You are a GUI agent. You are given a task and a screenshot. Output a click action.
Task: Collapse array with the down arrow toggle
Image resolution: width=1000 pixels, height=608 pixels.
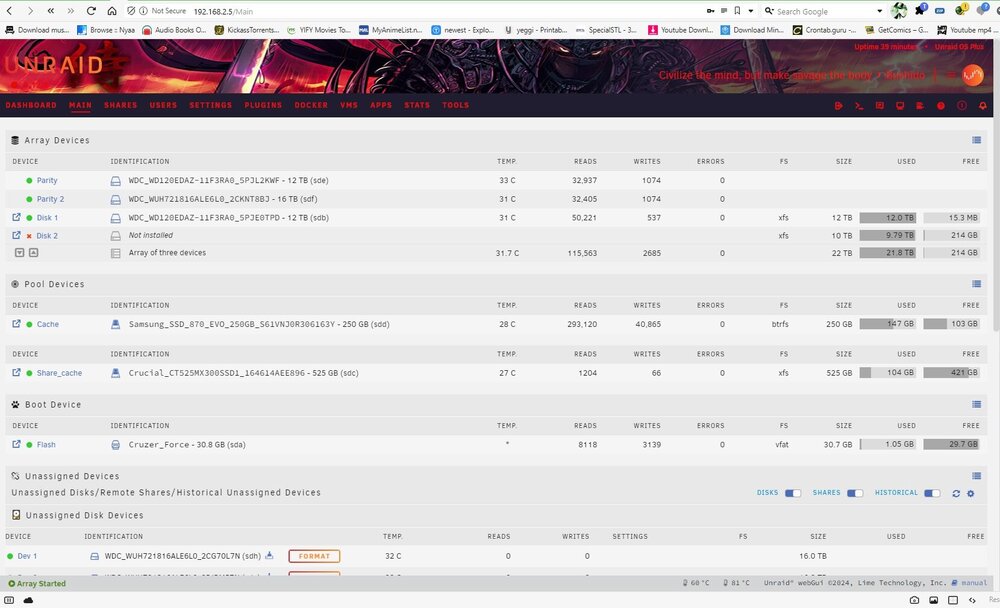click(20, 253)
